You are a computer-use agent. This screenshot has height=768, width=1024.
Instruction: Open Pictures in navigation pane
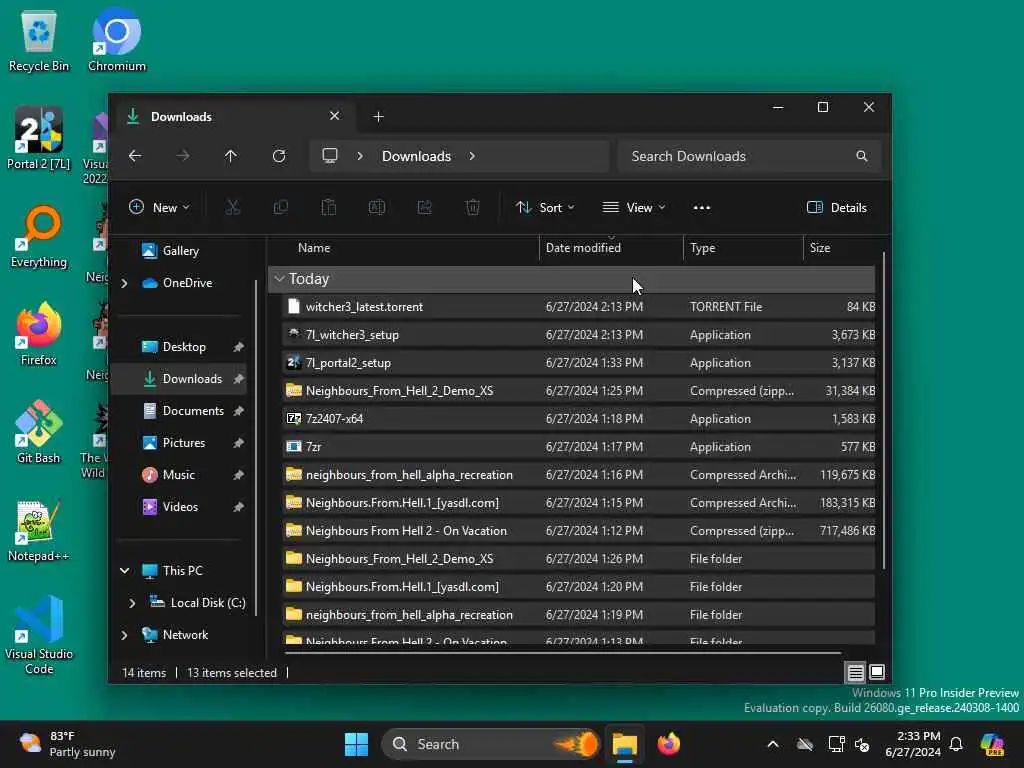(184, 443)
